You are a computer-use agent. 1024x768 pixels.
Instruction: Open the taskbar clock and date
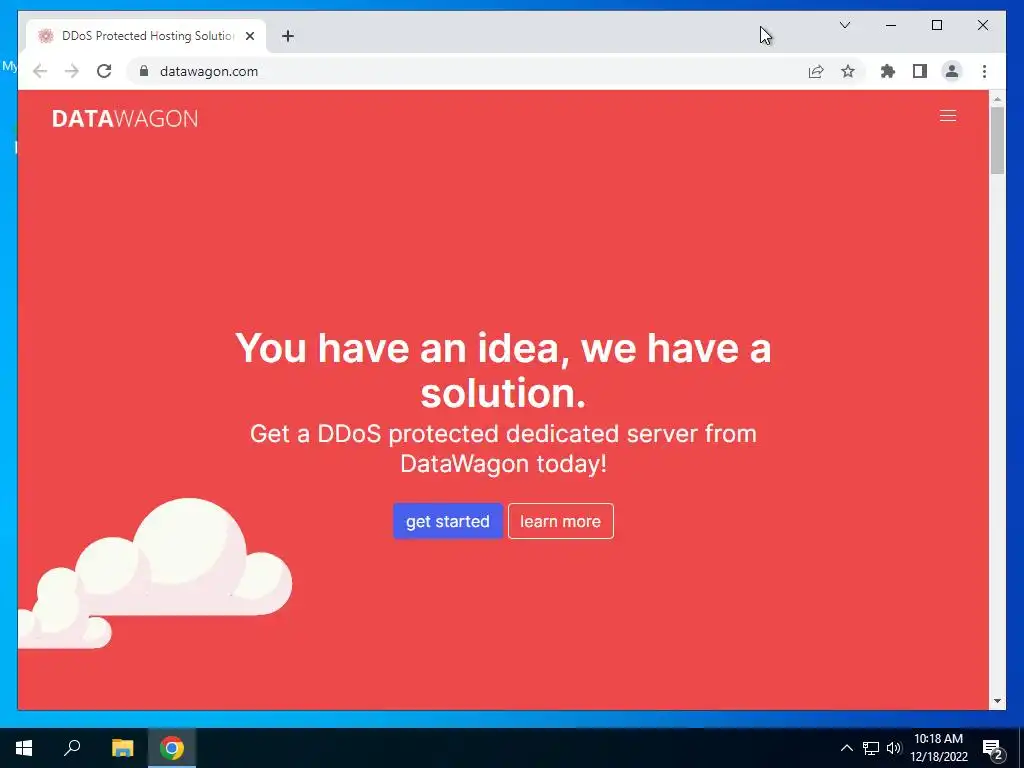tap(938, 748)
